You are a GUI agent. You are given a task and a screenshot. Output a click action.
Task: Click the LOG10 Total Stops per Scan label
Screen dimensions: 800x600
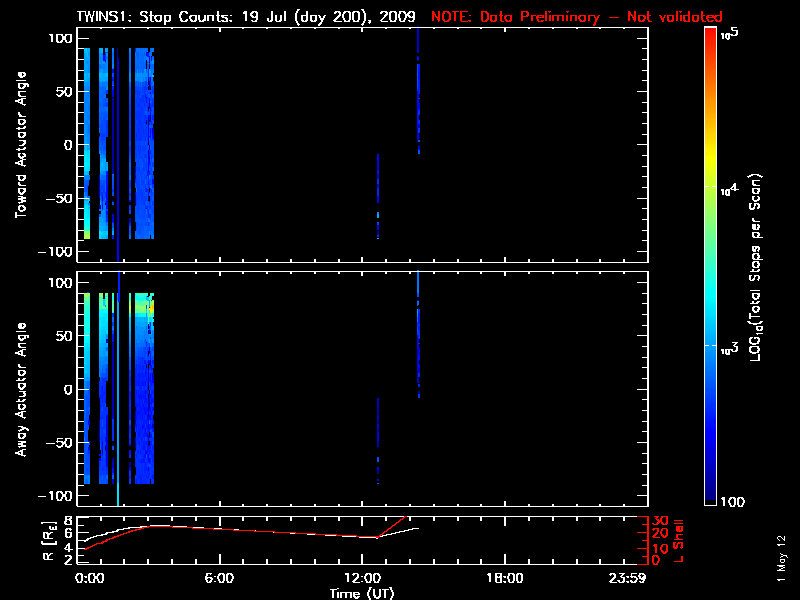coord(770,267)
